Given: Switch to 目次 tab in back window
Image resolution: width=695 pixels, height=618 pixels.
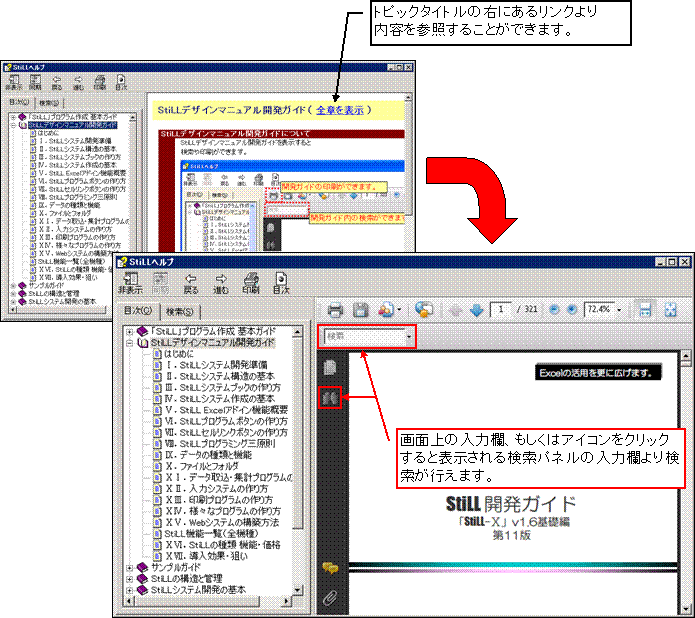Looking at the screenshot, I should pos(19,102).
